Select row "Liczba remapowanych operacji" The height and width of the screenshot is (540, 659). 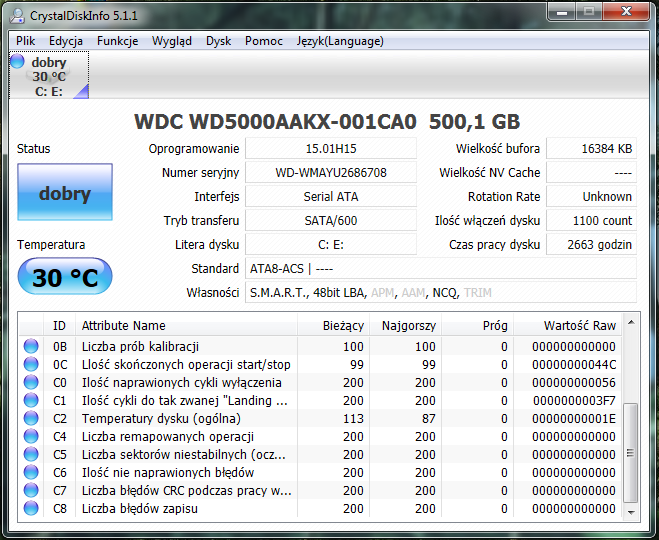click(320, 437)
